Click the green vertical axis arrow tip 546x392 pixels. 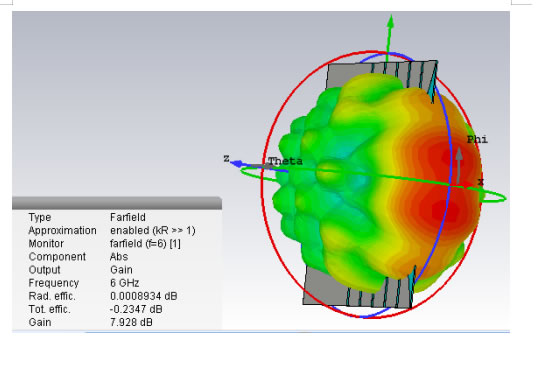(x=390, y=22)
